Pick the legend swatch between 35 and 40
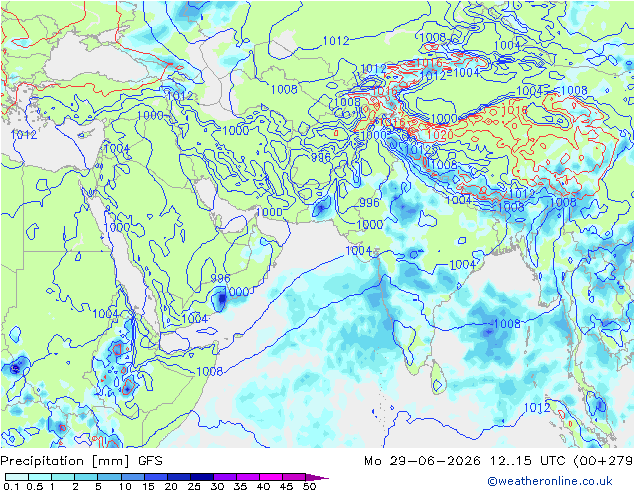Image resolution: width=634 pixels, height=490 pixels. click(x=247, y=477)
